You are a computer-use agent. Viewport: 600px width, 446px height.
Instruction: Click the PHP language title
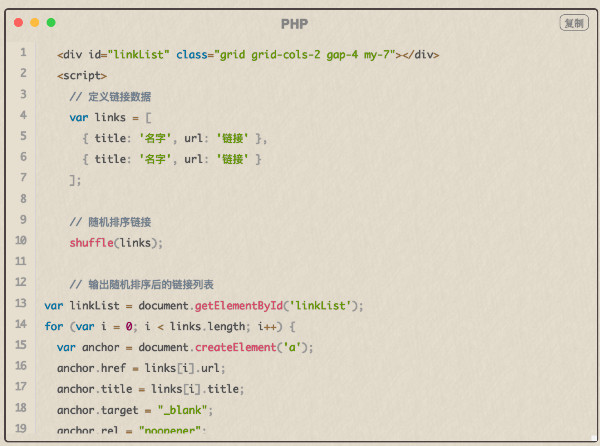(x=294, y=23)
